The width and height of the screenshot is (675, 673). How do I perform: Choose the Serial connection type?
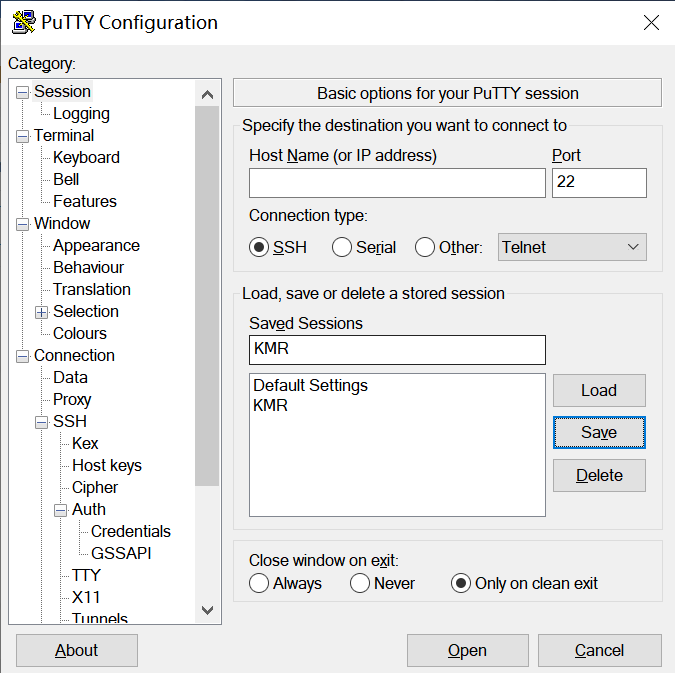coord(342,247)
